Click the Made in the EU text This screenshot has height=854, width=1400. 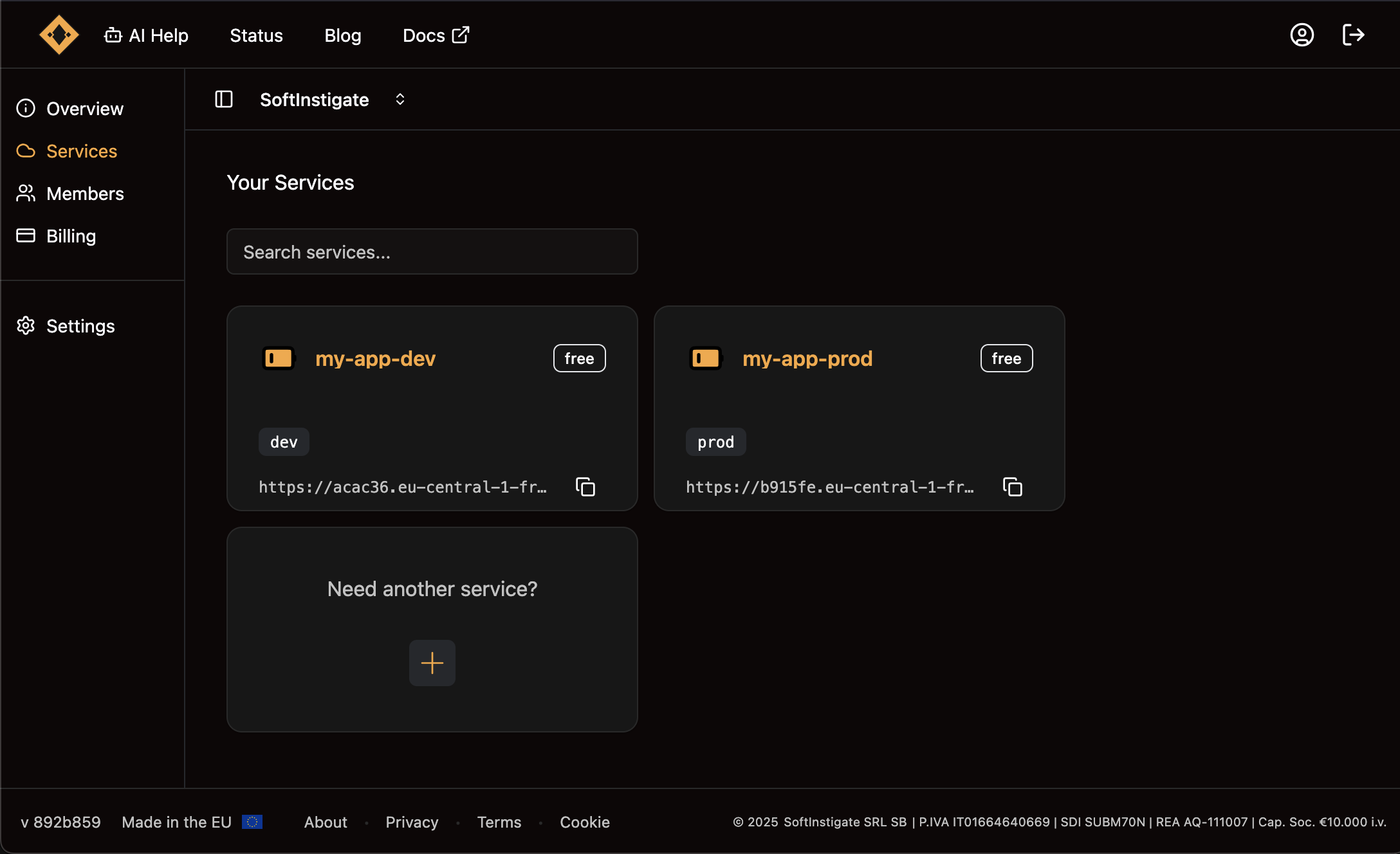pyautogui.click(x=176, y=822)
